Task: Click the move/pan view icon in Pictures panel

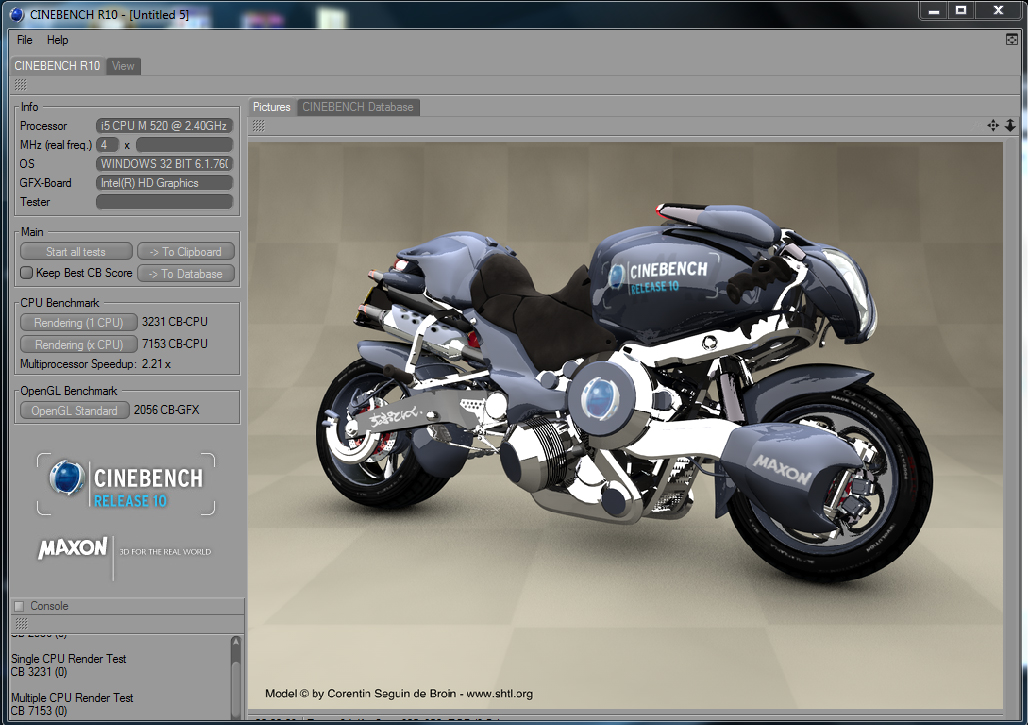Action: click(993, 125)
